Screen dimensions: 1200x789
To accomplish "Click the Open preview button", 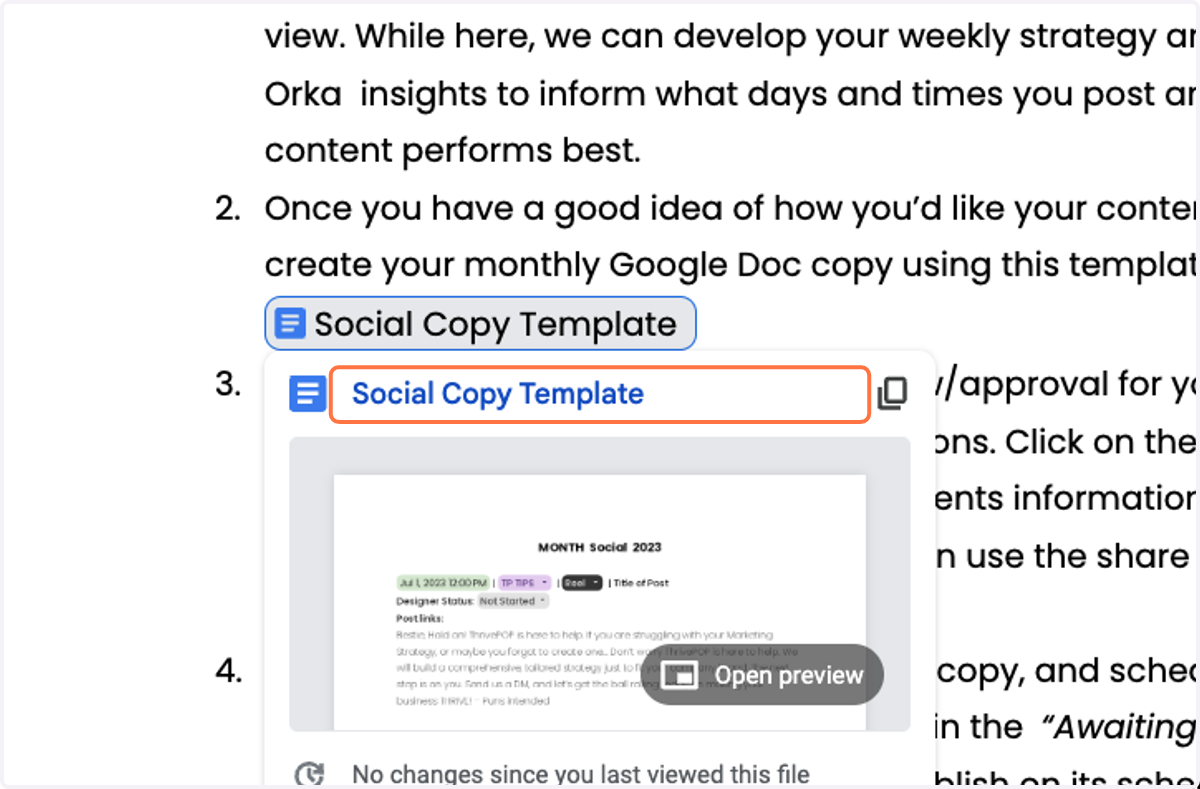I will pyautogui.click(x=762, y=675).
